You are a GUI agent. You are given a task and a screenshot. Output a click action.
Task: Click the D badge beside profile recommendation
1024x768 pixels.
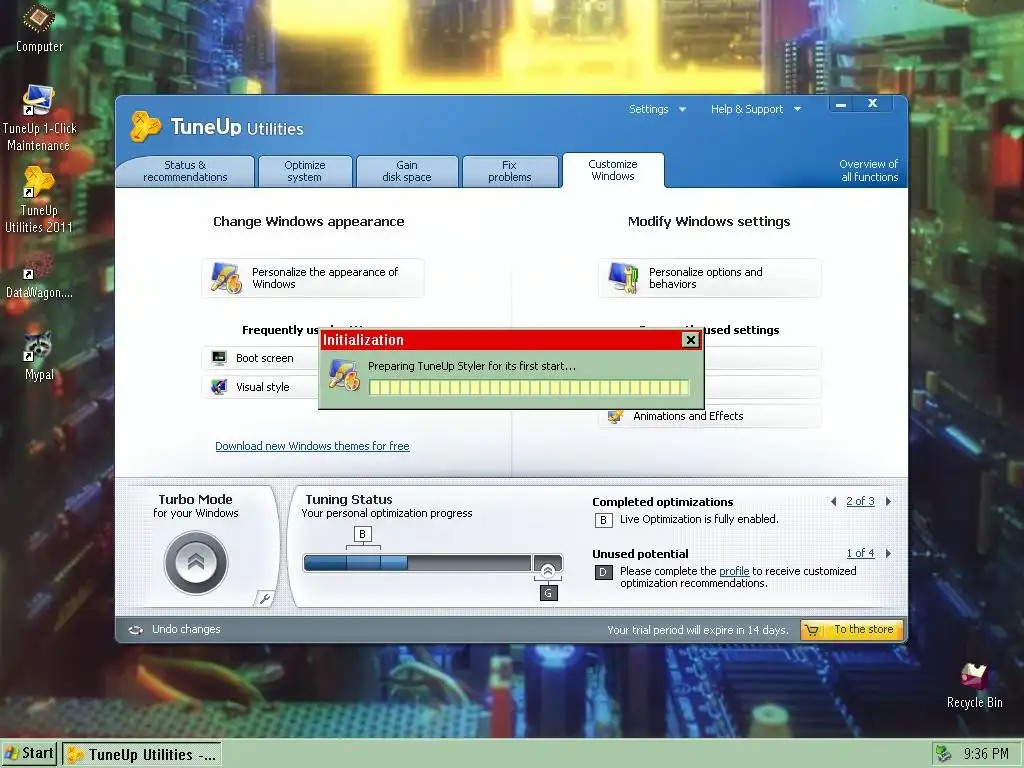coord(603,572)
